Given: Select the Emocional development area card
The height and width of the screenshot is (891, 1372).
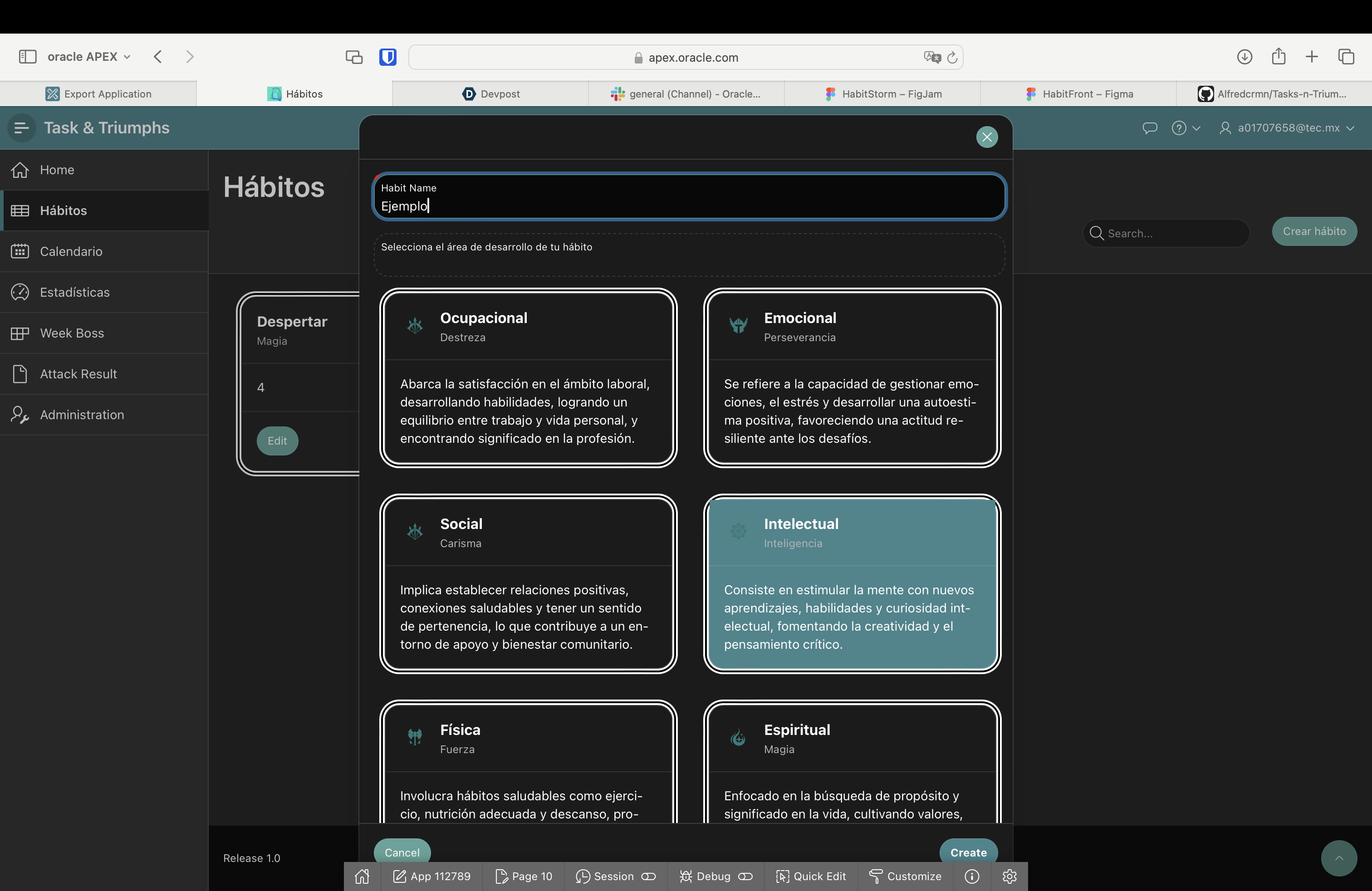Looking at the screenshot, I should click(852, 377).
